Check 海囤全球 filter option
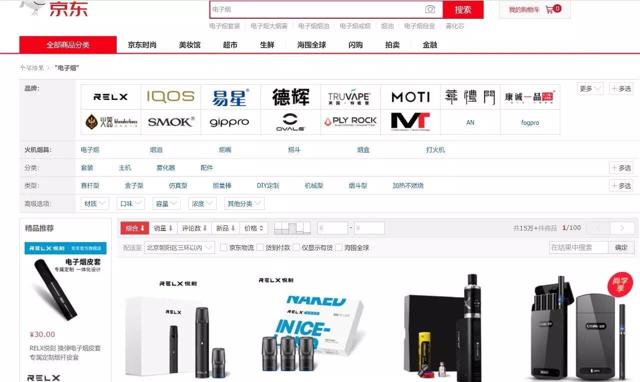Screen dimensions: 640x382 coord(339,247)
